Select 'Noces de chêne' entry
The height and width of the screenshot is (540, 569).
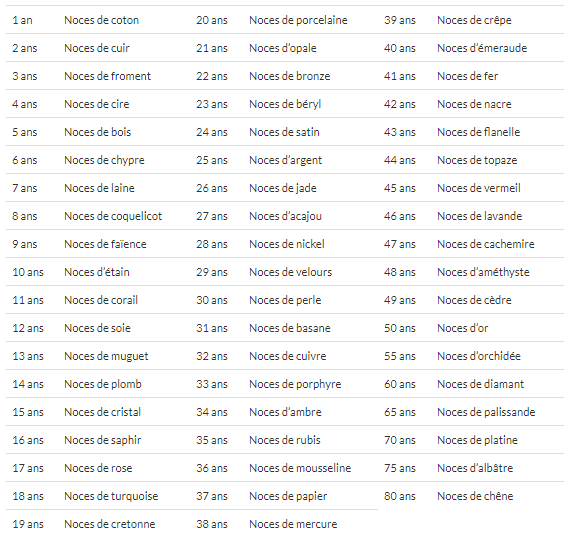pyautogui.click(x=475, y=496)
